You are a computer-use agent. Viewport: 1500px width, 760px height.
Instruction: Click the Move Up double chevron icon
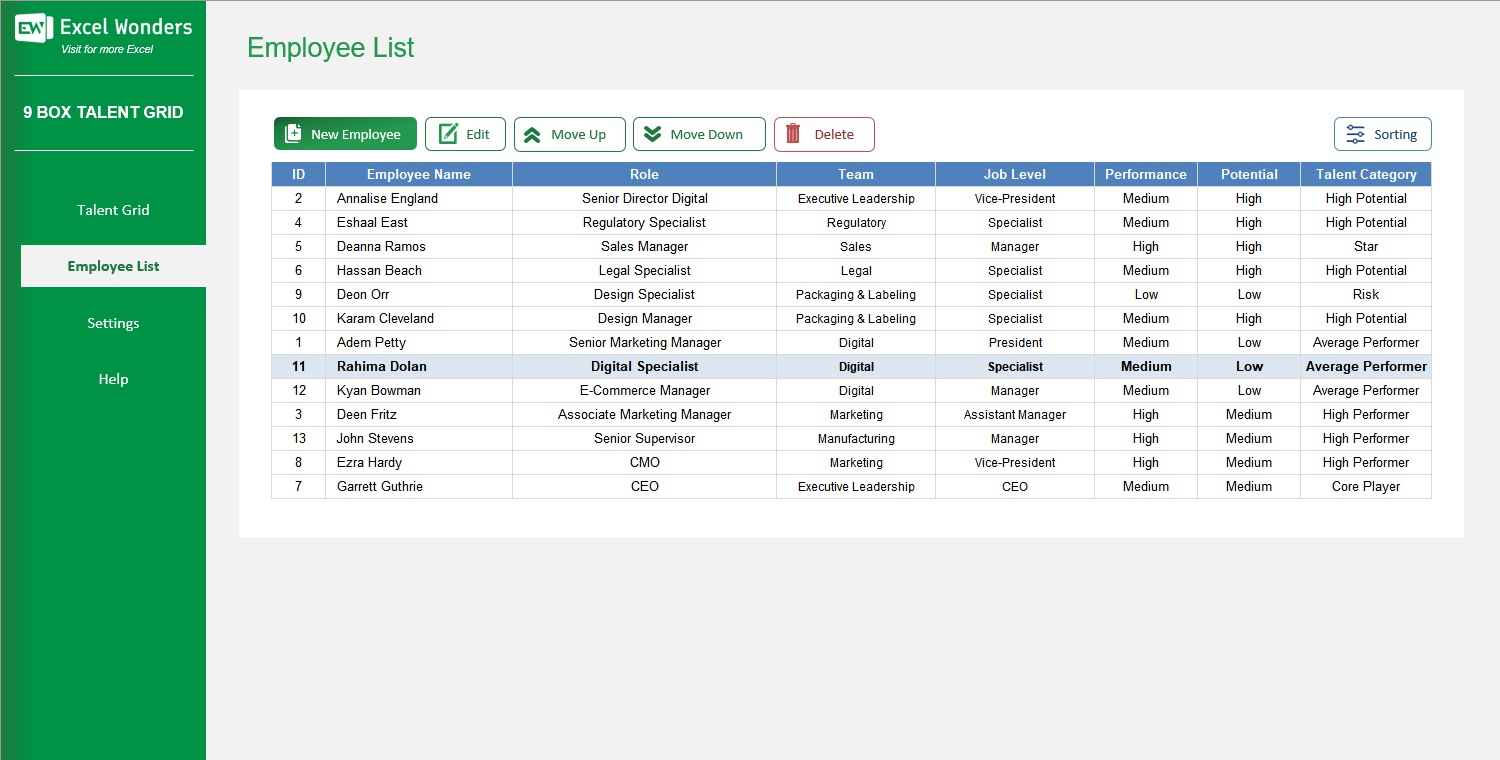pos(534,133)
